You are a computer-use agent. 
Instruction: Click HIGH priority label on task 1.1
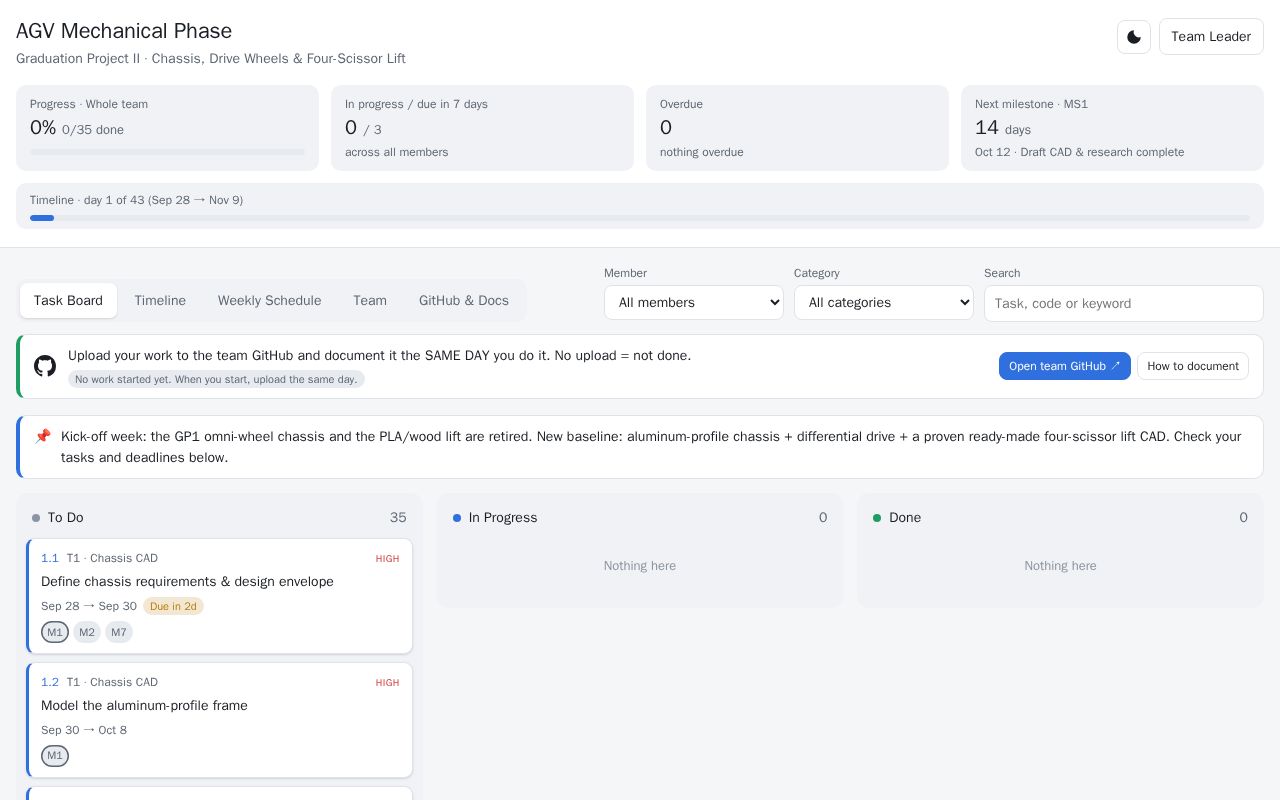coord(387,559)
